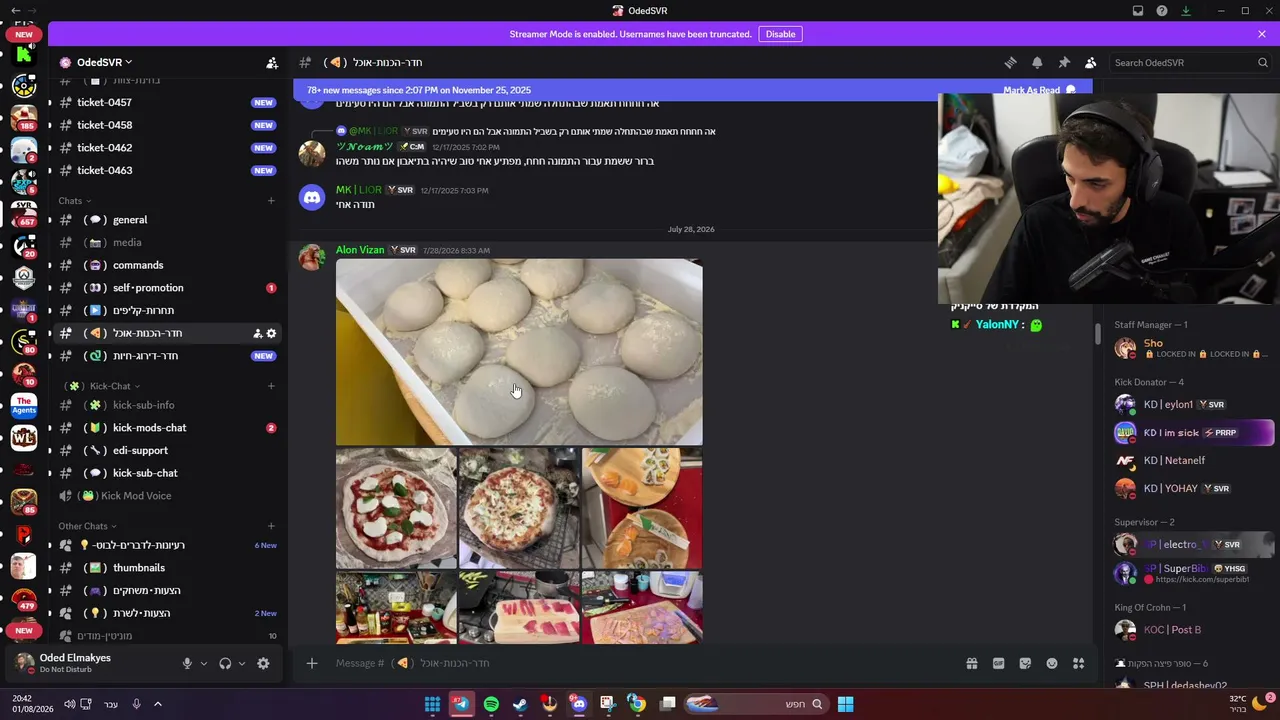Image resolution: width=1280 pixels, height=720 pixels.
Task: Create a channel in Kick-Chat category
Action: point(271,386)
